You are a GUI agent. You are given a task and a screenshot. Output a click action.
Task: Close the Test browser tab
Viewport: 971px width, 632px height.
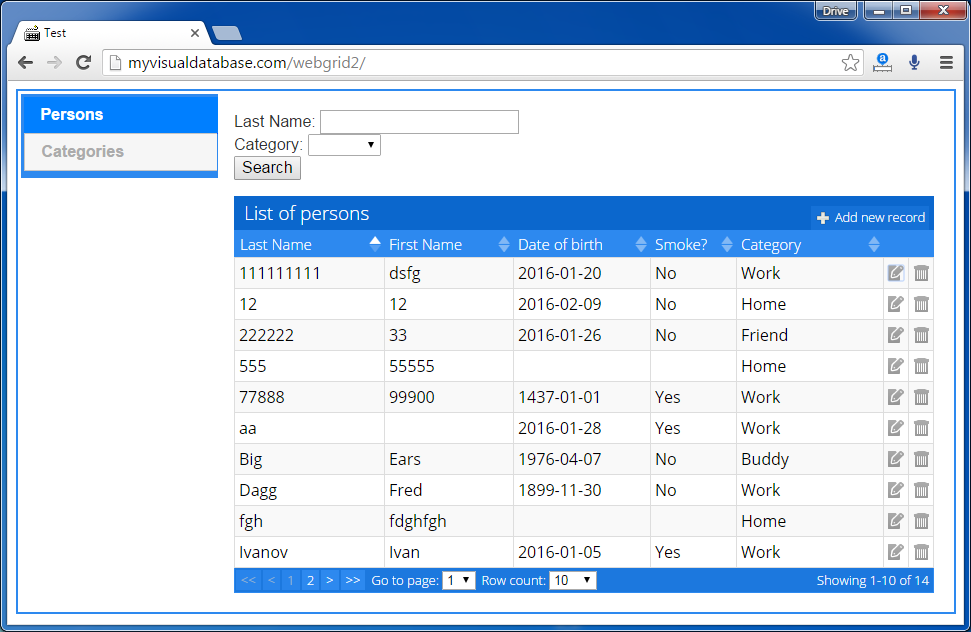(195, 33)
